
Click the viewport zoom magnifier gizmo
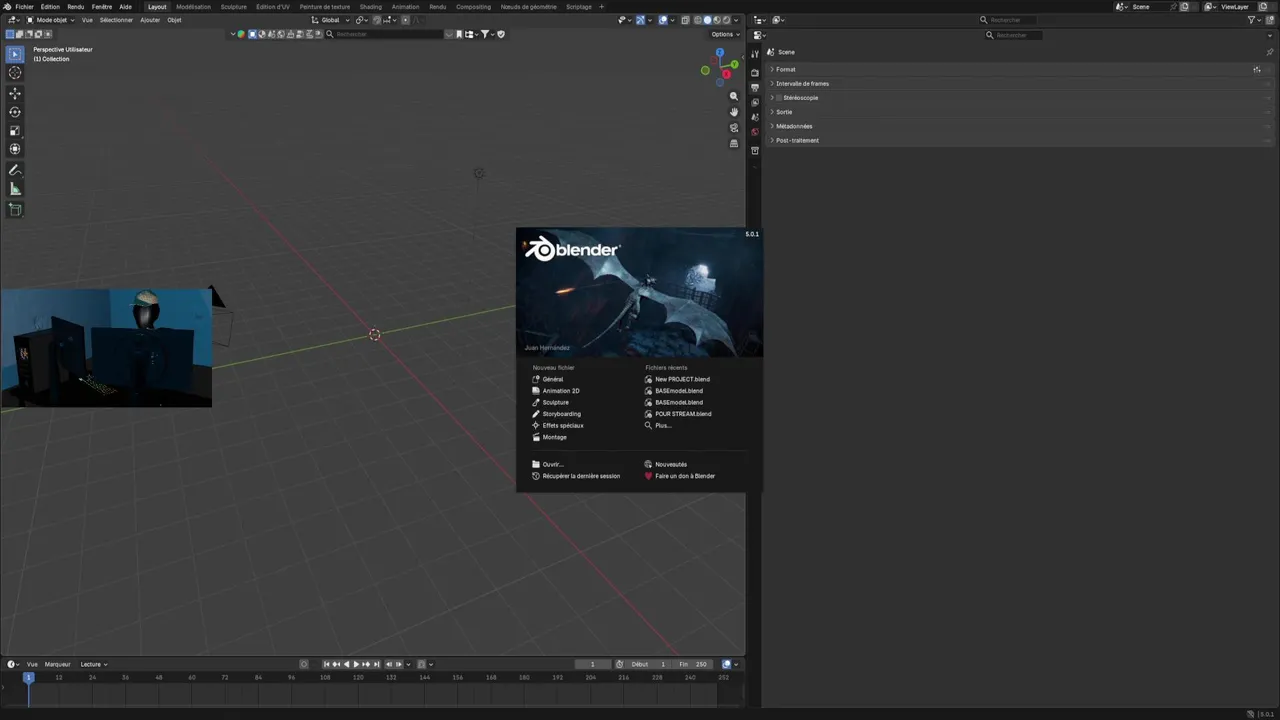tap(734, 96)
